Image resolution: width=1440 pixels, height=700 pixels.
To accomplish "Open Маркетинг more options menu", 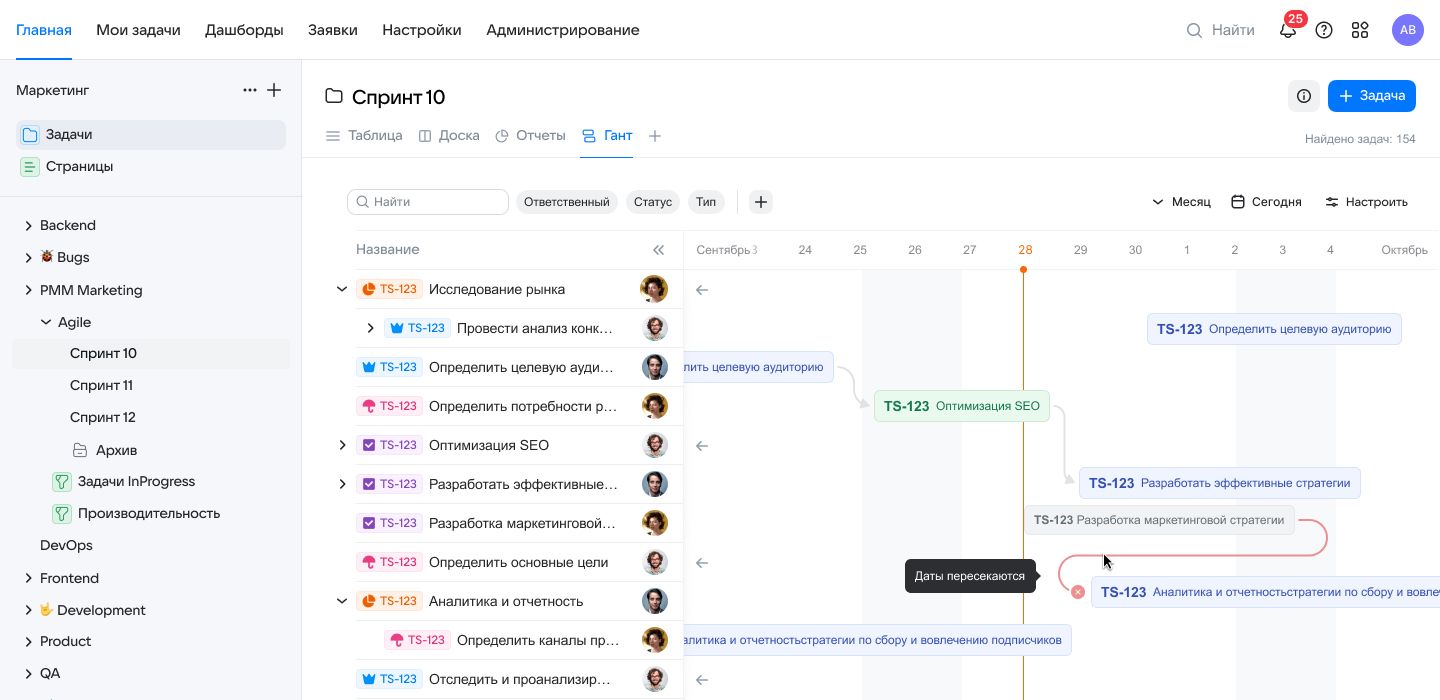I will tap(250, 90).
